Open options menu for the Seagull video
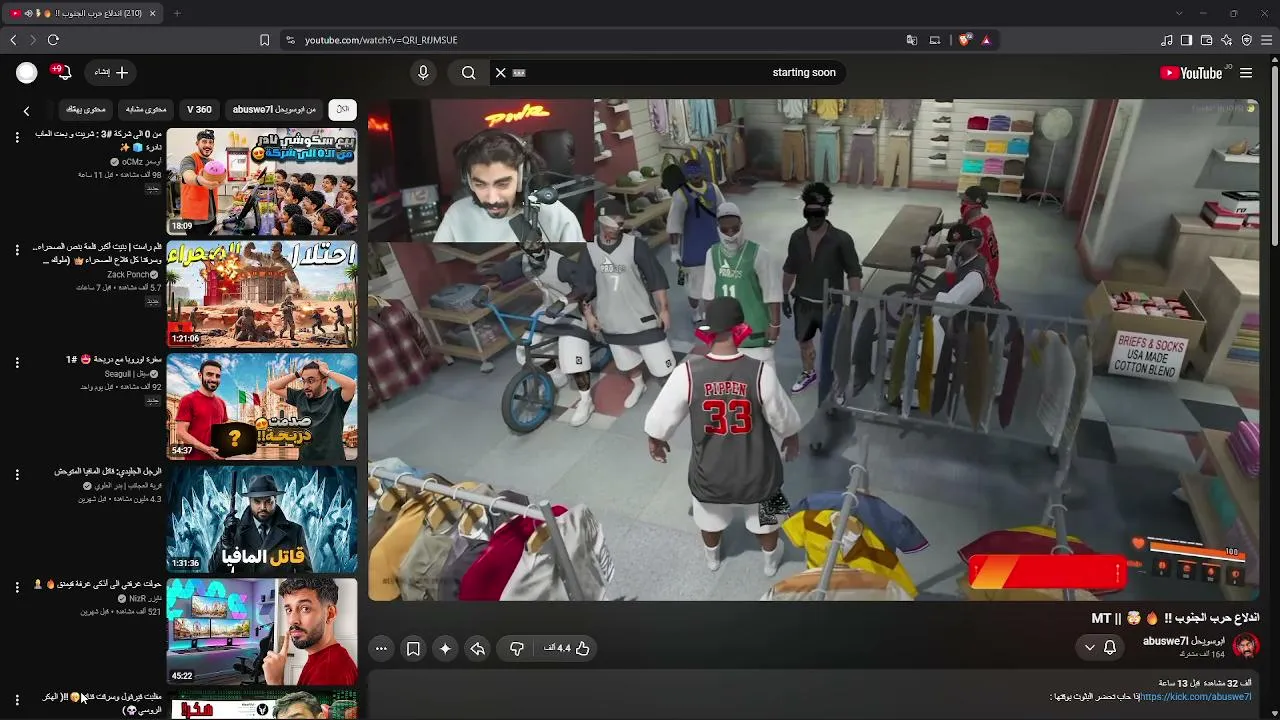The image size is (1280, 720). click(17, 362)
